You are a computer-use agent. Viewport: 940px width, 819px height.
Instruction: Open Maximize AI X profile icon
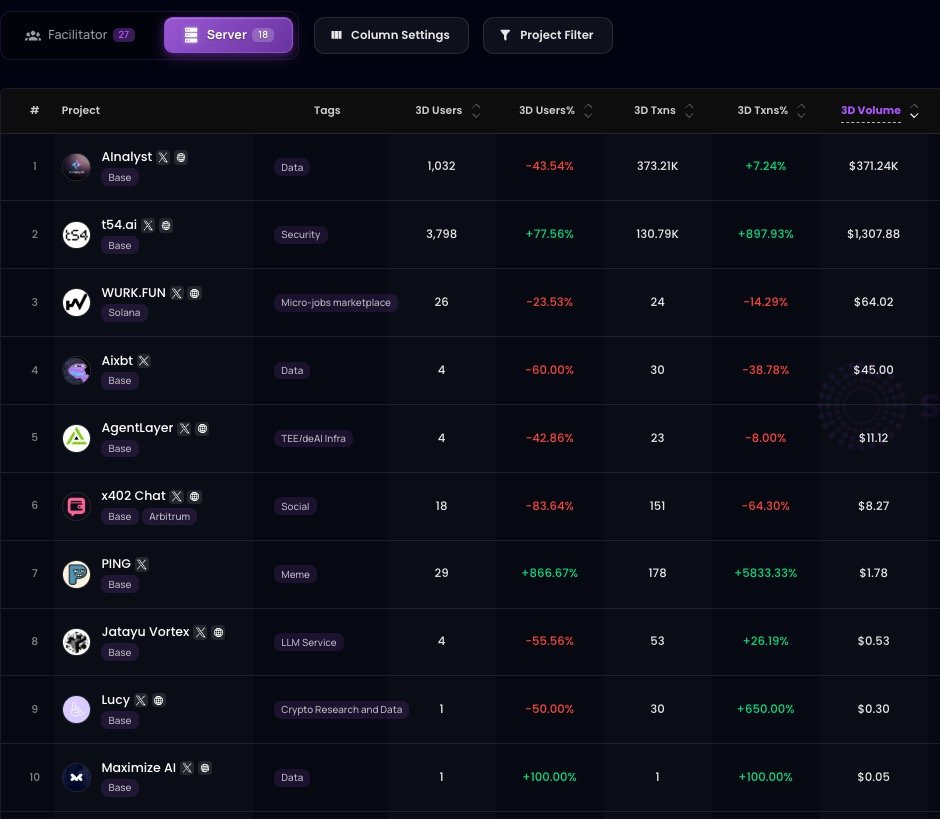187,768
